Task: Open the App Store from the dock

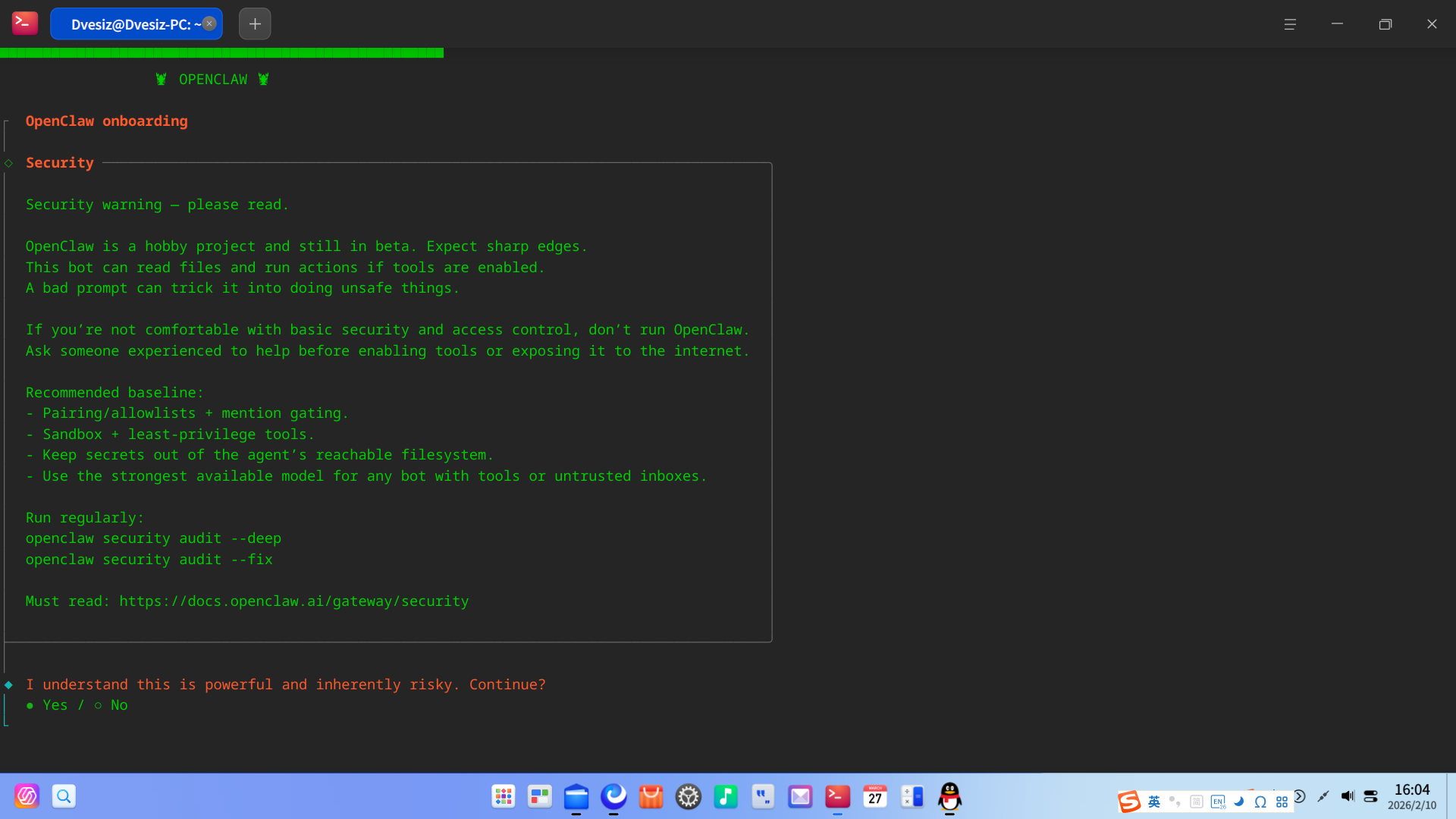Action: (x=651, y=796)
